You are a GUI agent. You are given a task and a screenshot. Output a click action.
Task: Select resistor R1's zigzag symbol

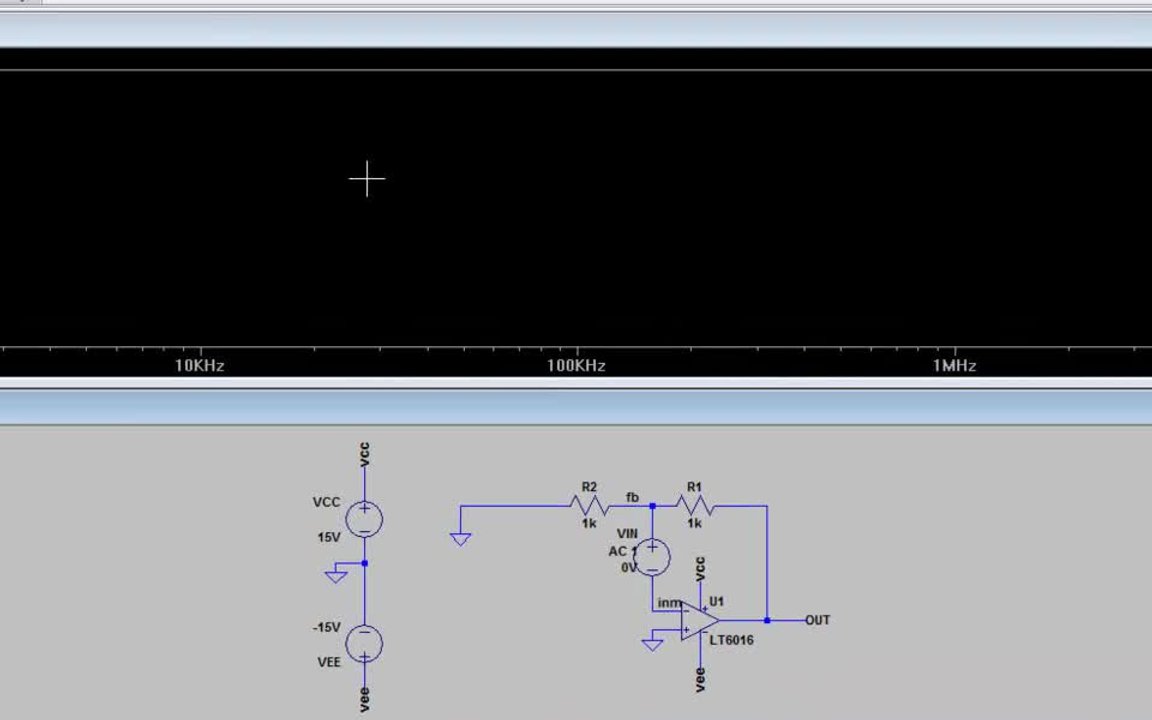[694, 505]
